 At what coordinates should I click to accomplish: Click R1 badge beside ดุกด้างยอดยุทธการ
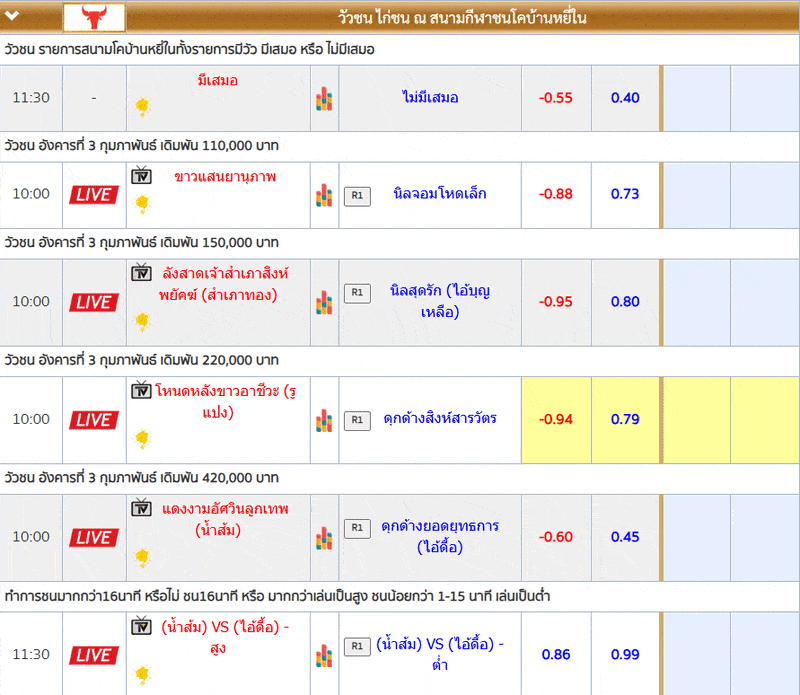pos(357,528)
